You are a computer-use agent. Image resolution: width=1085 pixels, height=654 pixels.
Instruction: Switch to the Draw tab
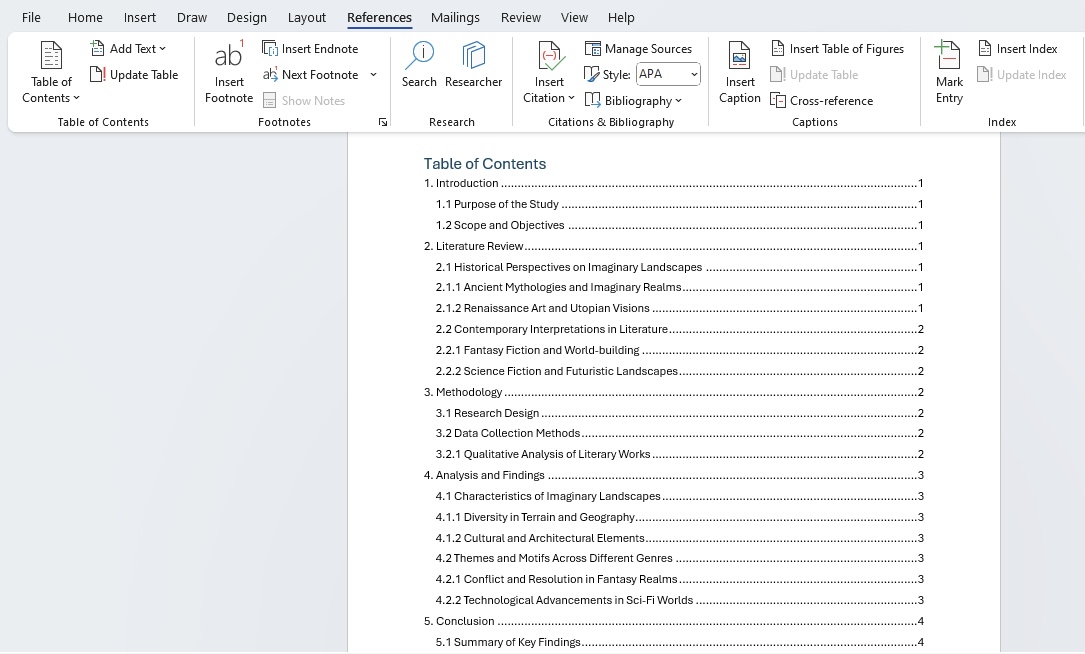(192, 17)
